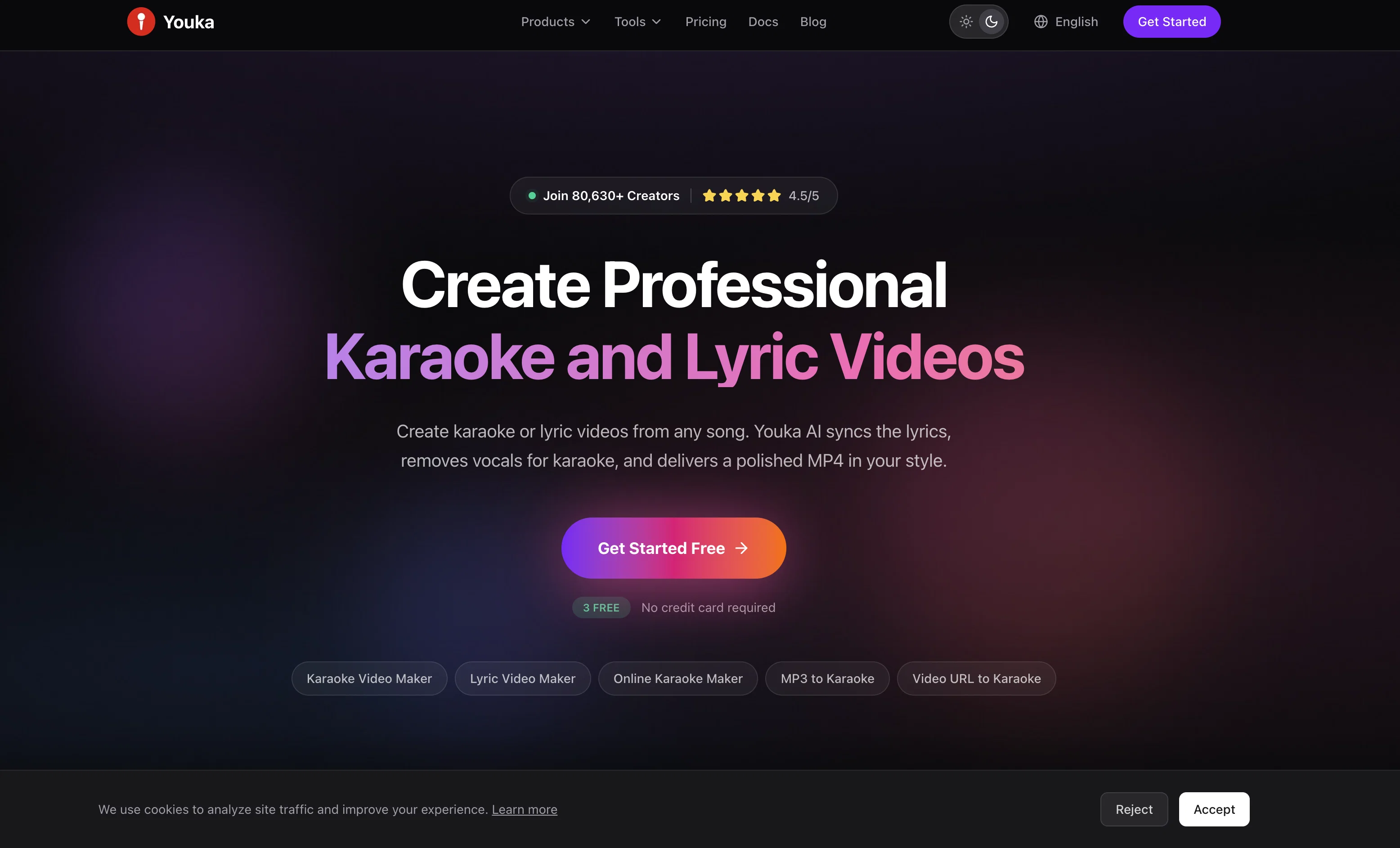
Task: Click Learn more in cookie banner
Action: [x=525, y=809]
